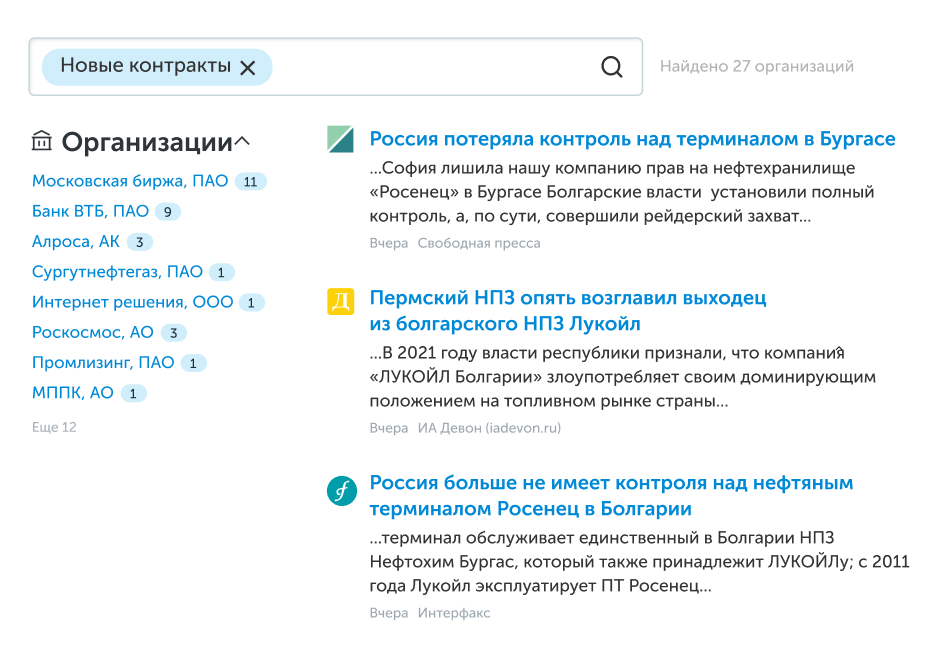
Task: Open Интернет решения, ООО organization
Action: tap(132, 302)
